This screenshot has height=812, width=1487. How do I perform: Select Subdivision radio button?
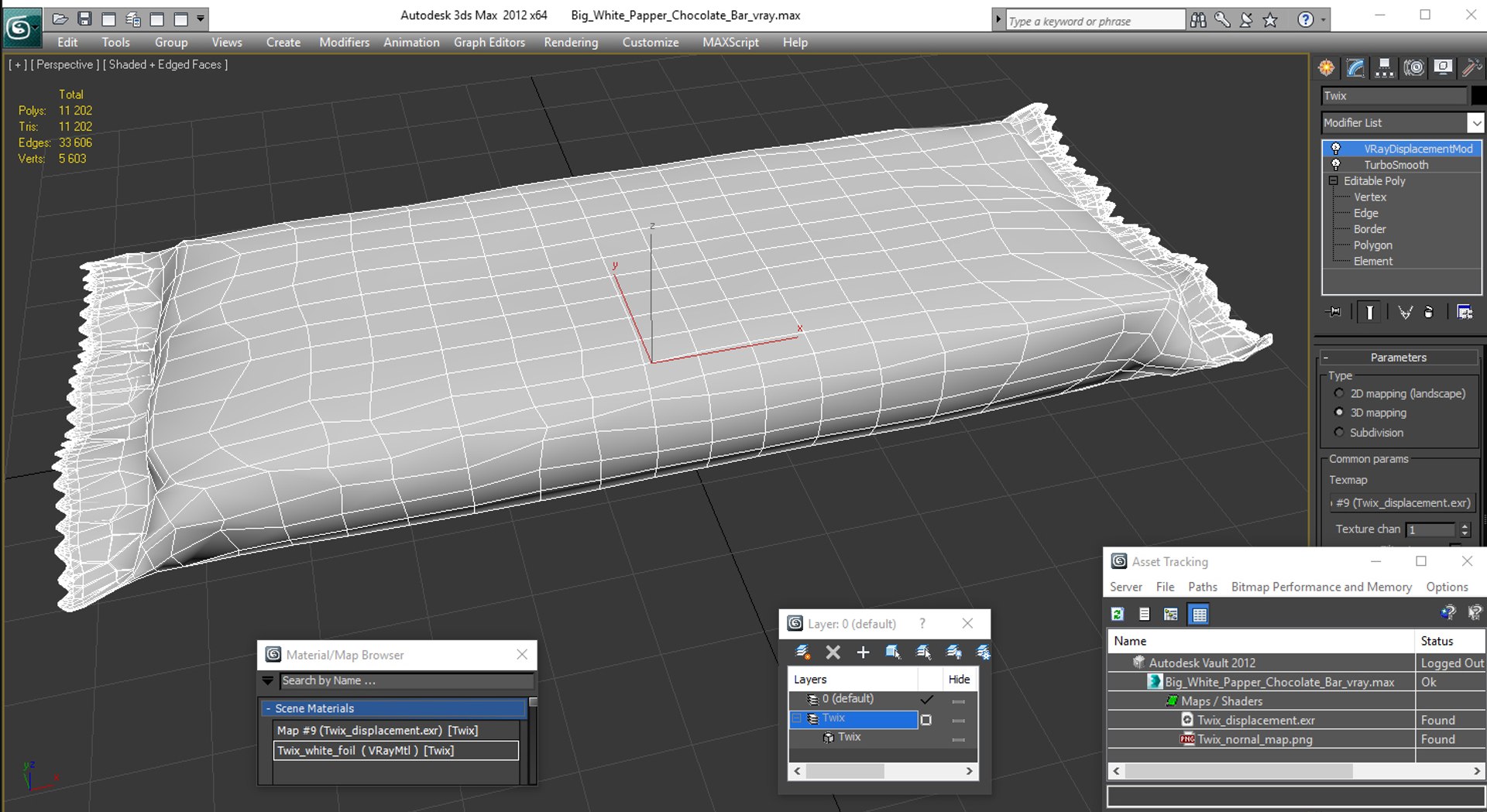pyautogui.click(x=1339, y=432)
